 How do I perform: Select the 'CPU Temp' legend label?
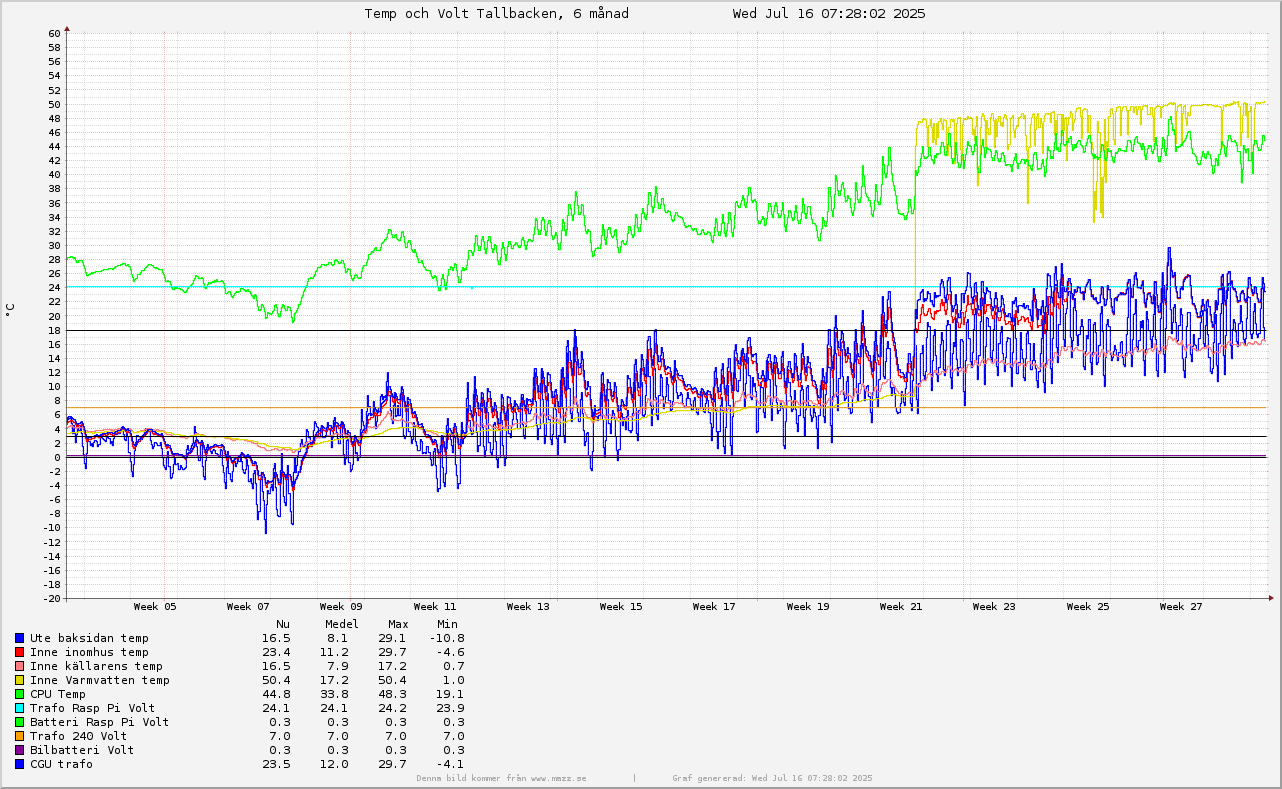pyautogui.click(x=58, y=694)
